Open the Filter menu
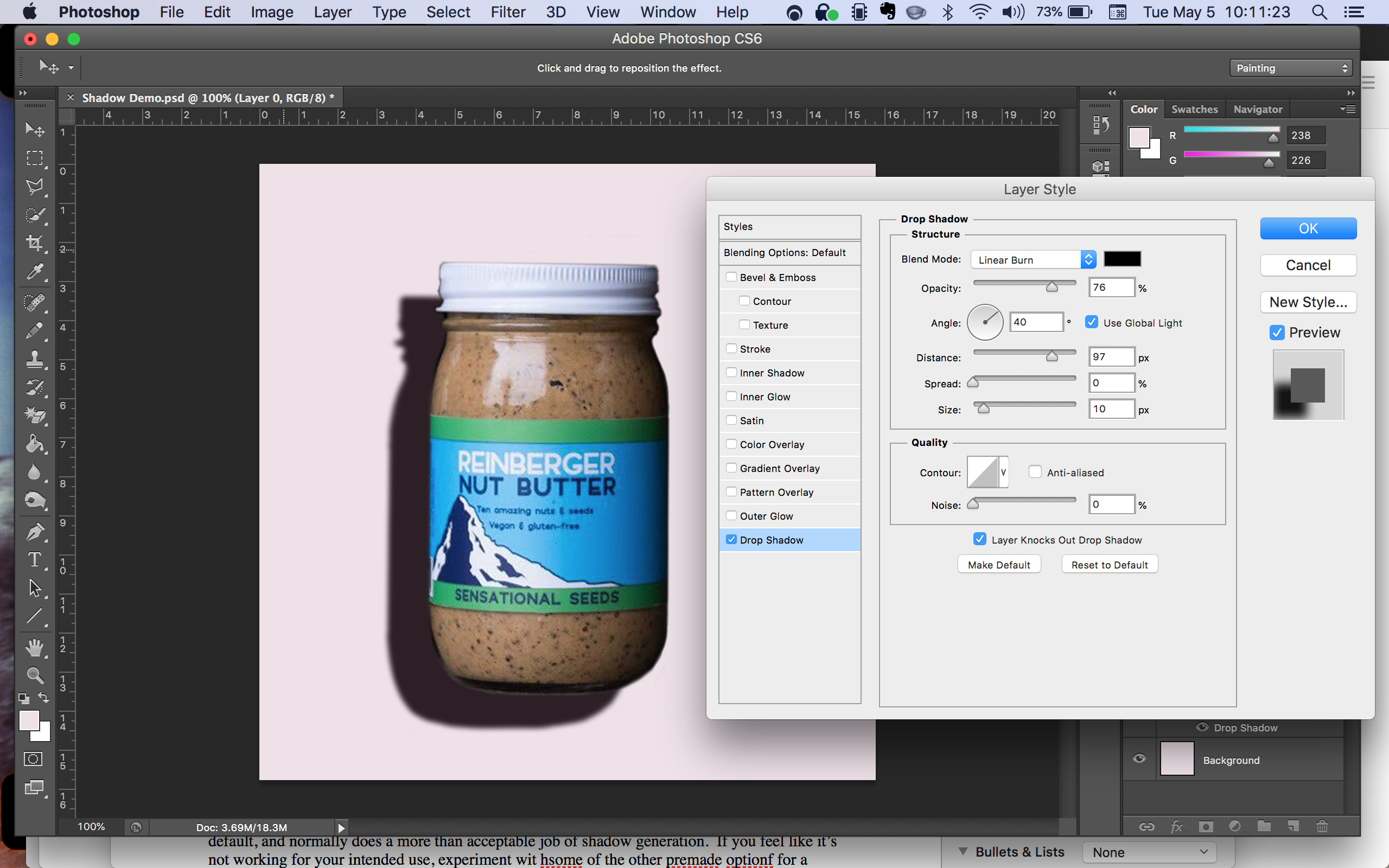Image resolution: width=1389 pixels, height=868 pixels. pos(507,12)
